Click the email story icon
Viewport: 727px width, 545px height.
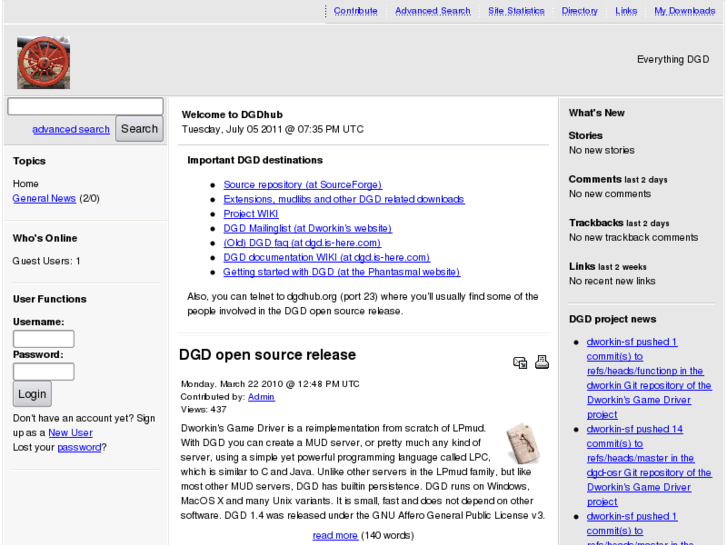point(520,362)
